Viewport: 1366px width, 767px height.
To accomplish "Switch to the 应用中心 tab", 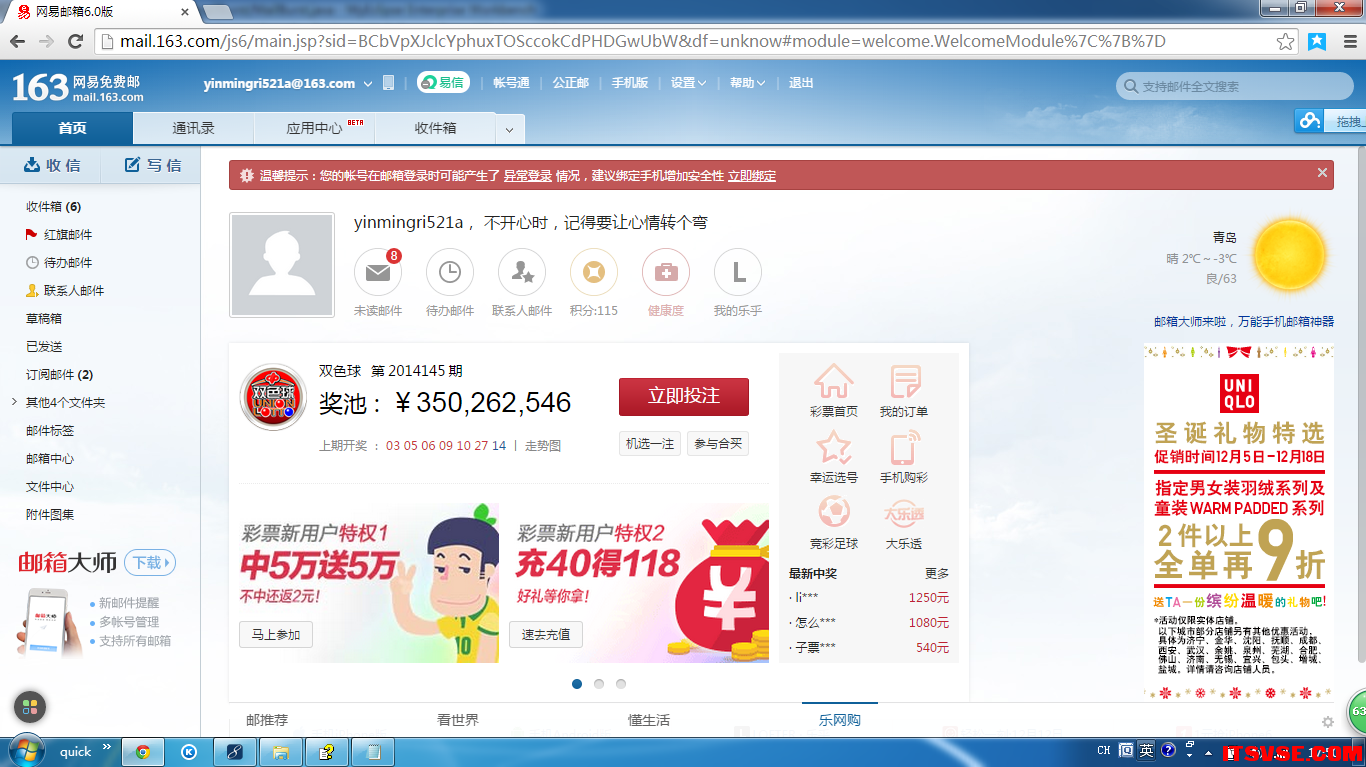I will tap(315, 128).
